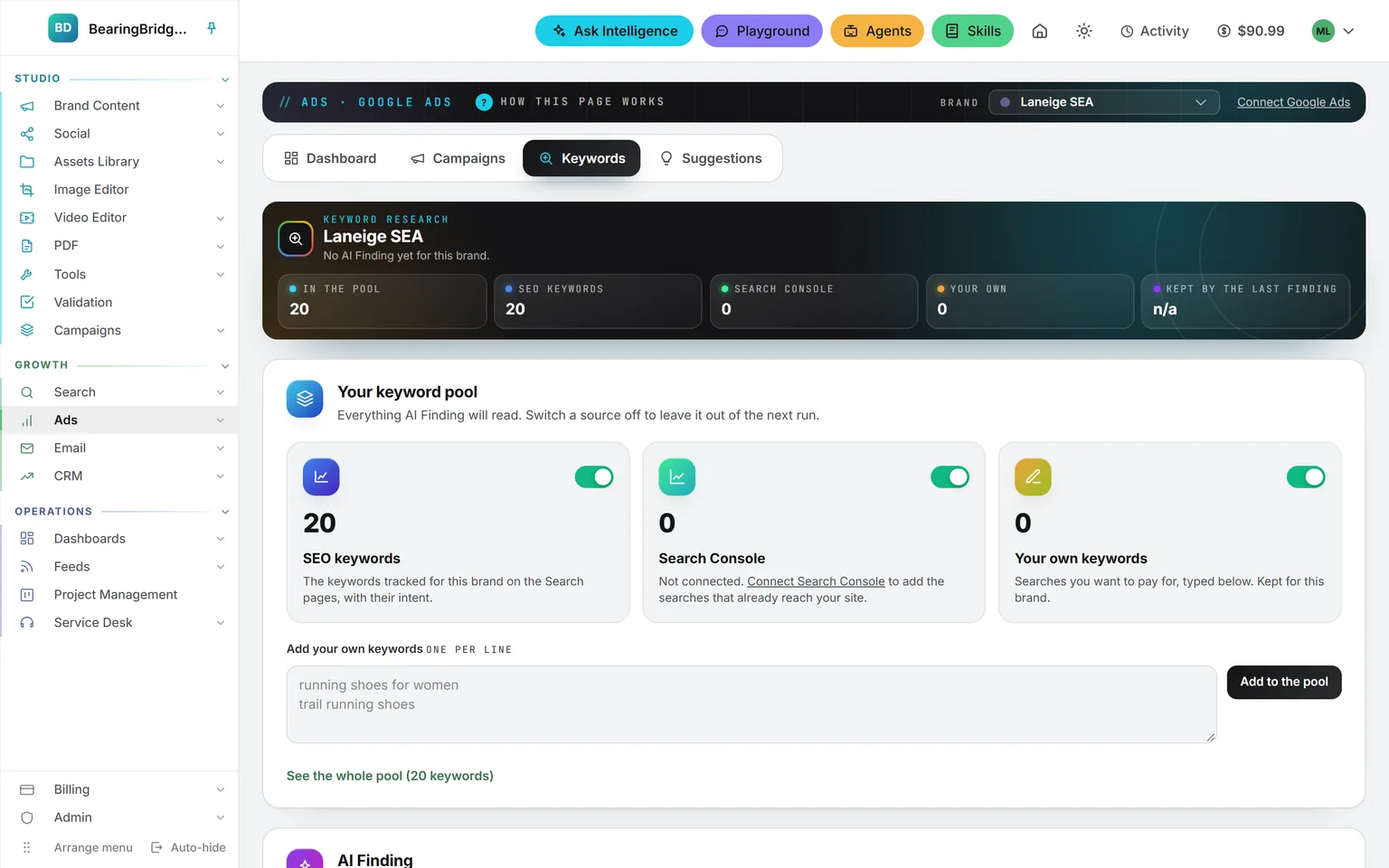Expand the Billing menu chevron

pos(221,790)
